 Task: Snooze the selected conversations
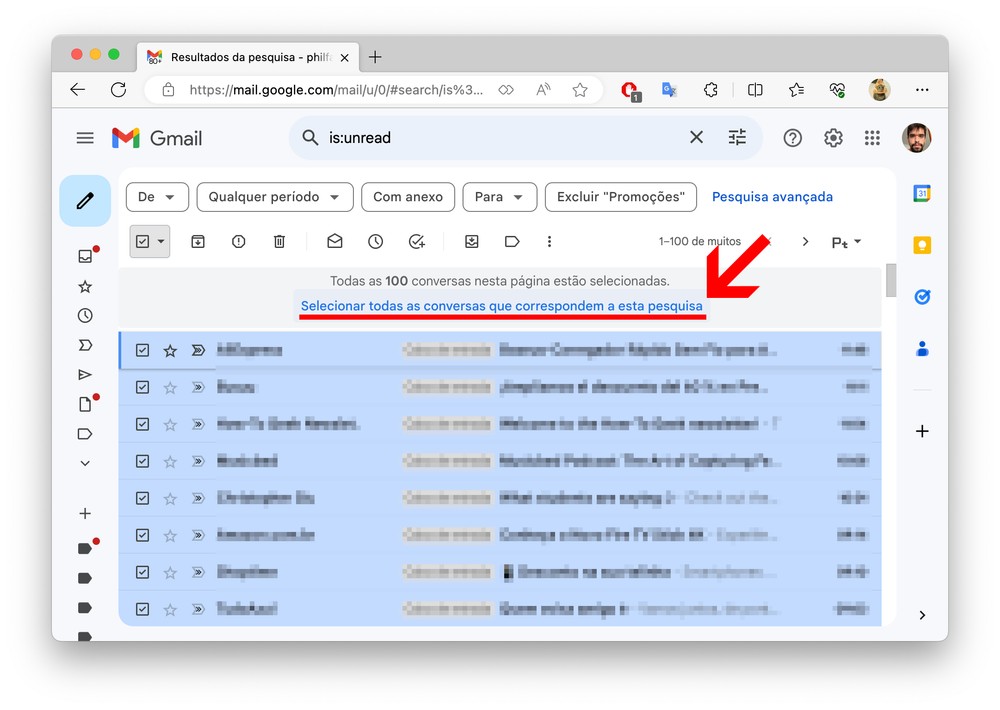pyautogui.click(x=376, y=241)
